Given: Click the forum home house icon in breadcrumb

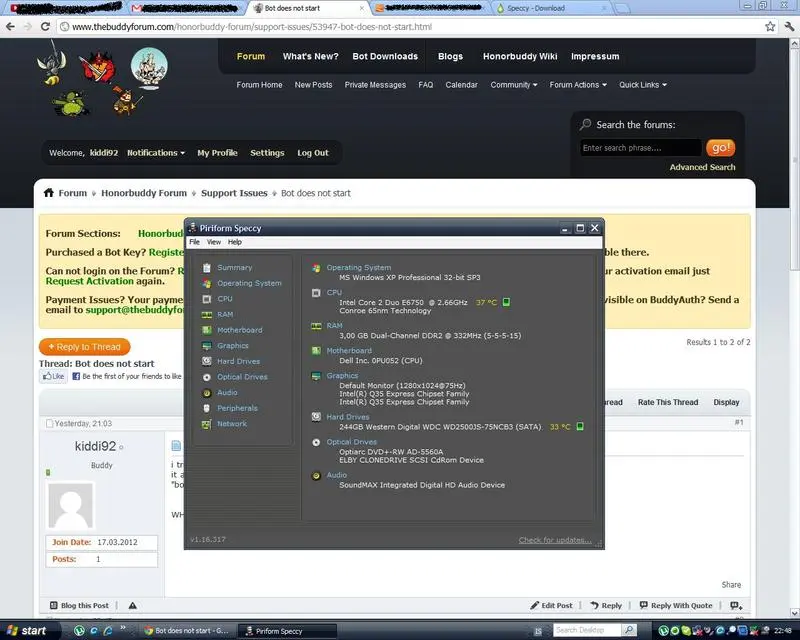Looking at the screenshot, I should tap(48, 193).
